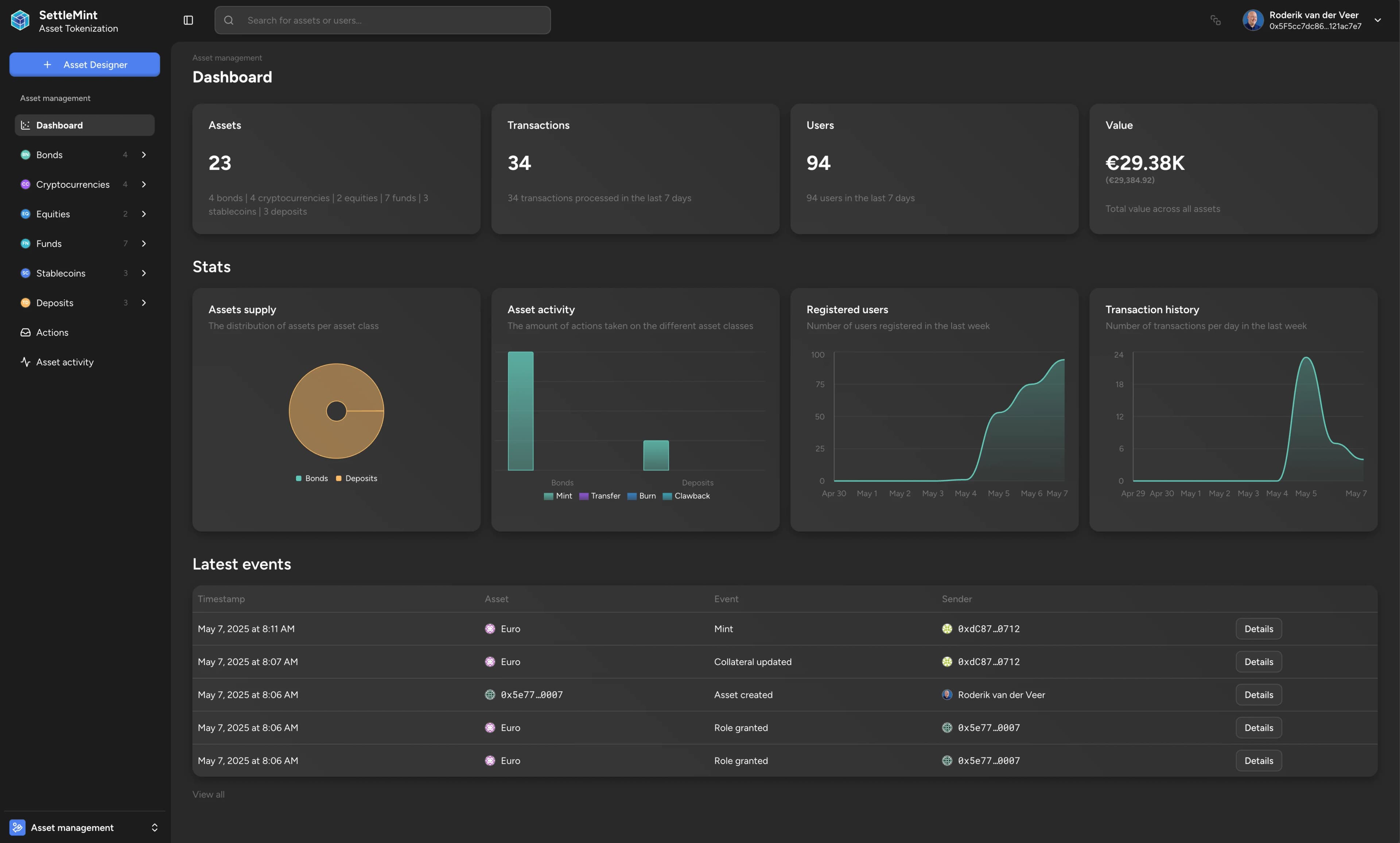Image resolution: width=1400 pixels, height=843 pixels.
Task: Click the EQ Equities badge icon
Action: tap(26, 214)
